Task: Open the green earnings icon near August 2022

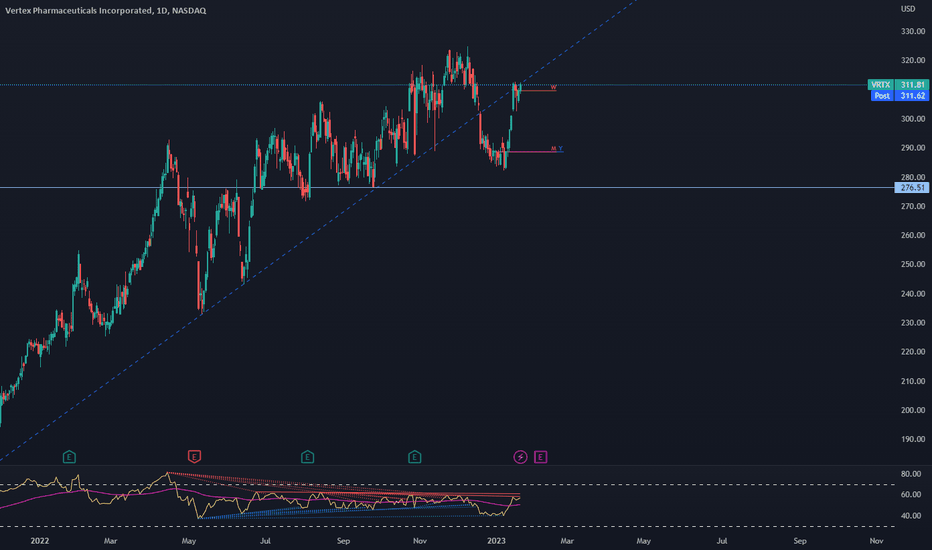Action: pyautogui.click(x=307, y=457)
